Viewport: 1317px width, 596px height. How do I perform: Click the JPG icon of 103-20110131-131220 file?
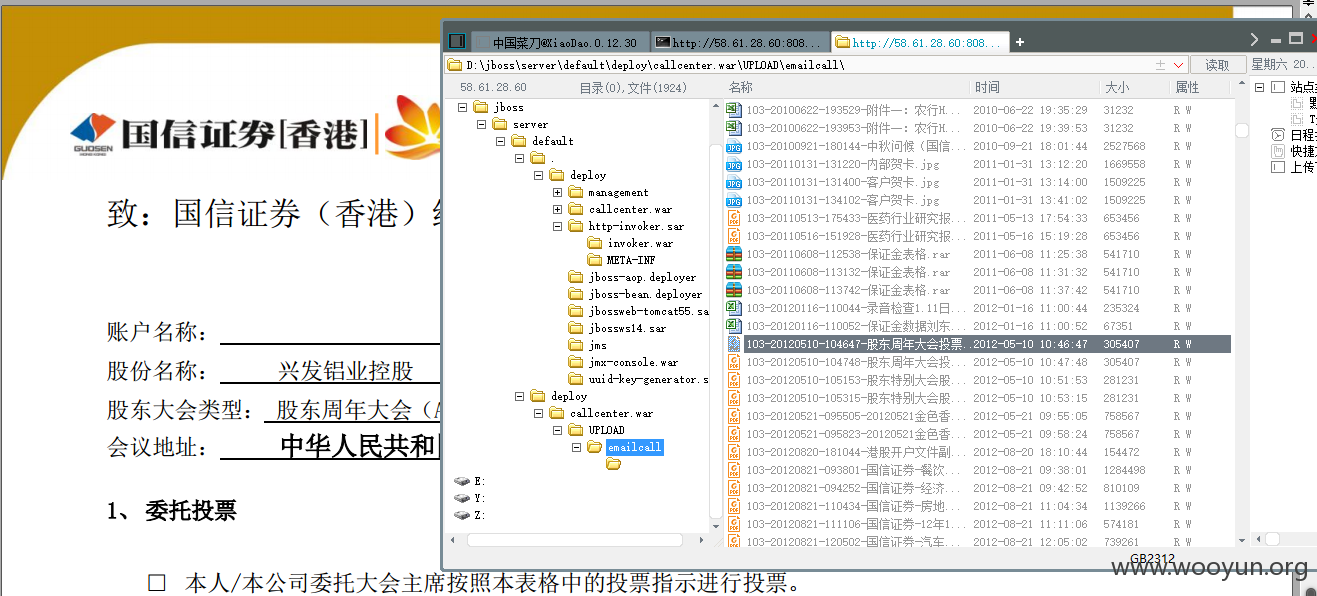pos(733,164)
